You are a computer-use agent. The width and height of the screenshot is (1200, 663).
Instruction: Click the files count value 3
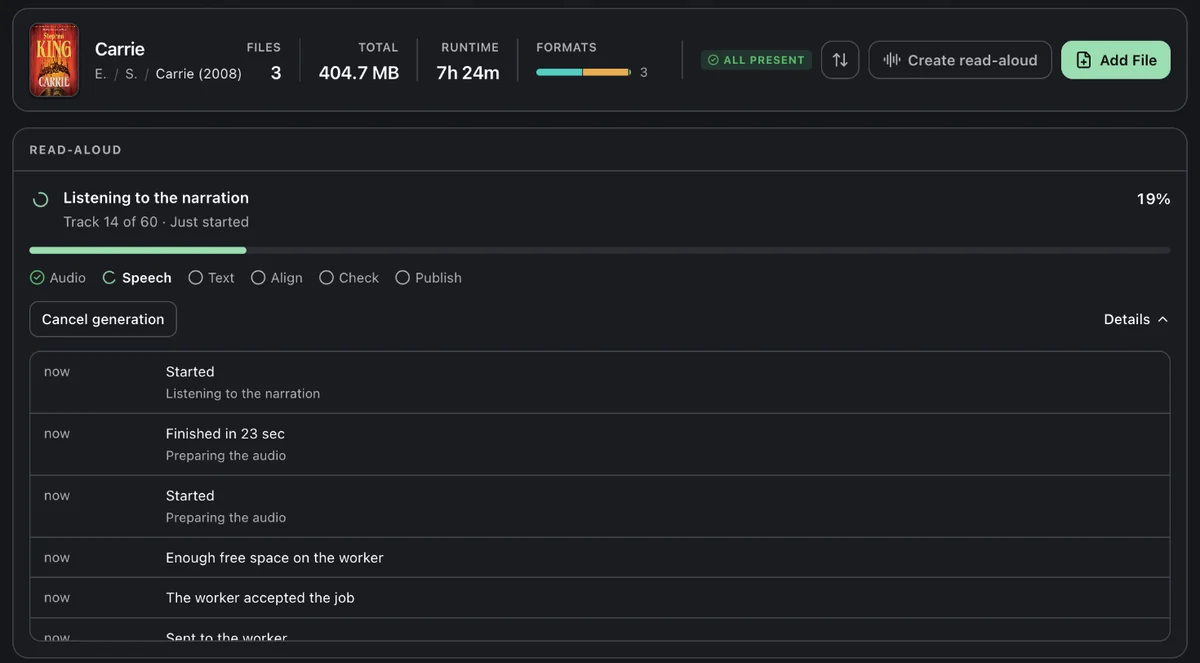coord(276,73)
